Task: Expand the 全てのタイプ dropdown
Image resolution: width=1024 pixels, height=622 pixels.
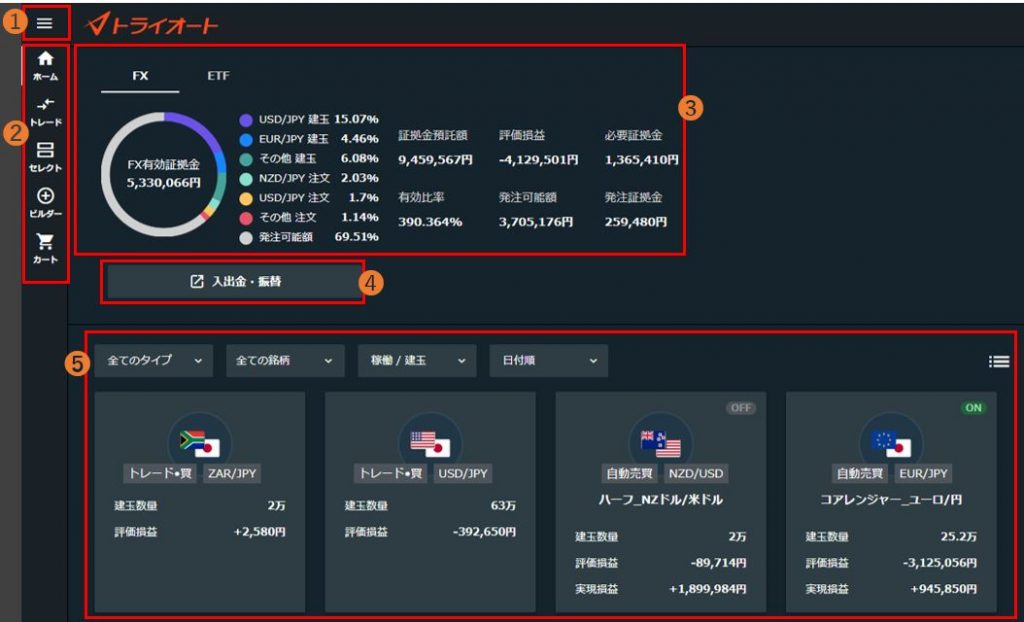Action: 153,361
